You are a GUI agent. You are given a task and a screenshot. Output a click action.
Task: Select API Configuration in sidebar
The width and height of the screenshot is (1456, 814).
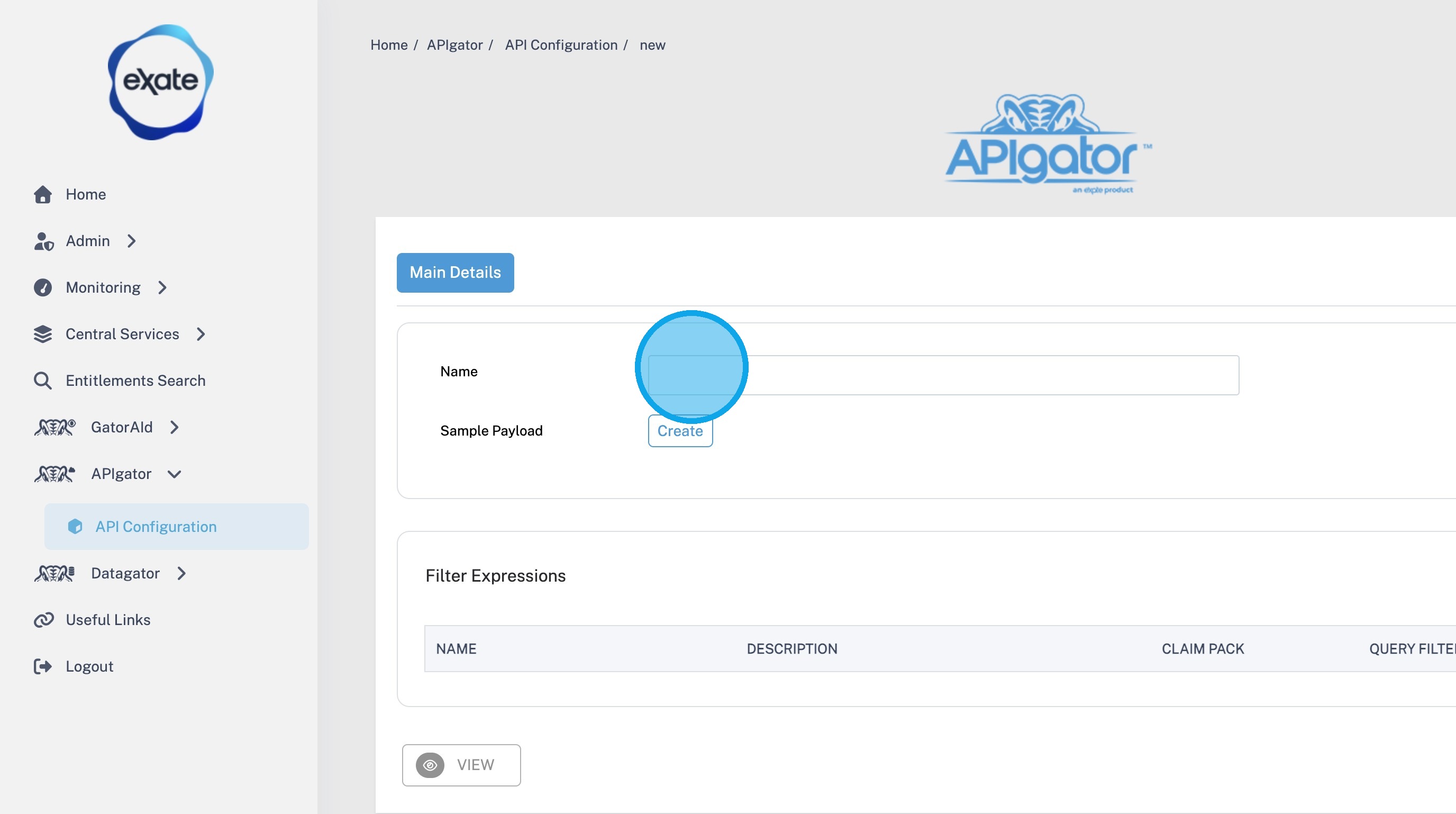(x=176, y=527)
